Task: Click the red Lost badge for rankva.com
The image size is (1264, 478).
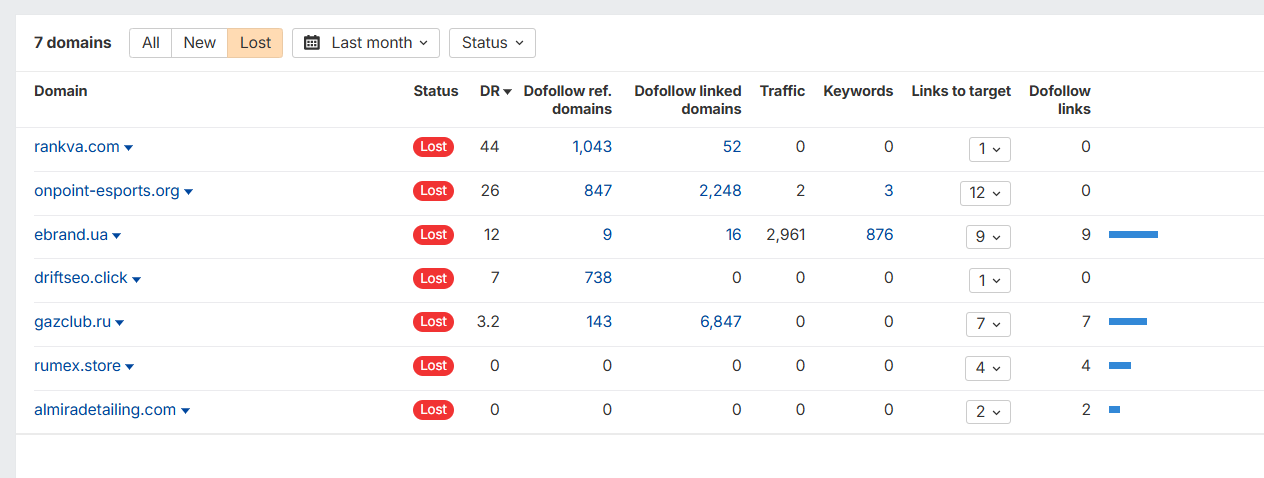Action: pos(433,147)
